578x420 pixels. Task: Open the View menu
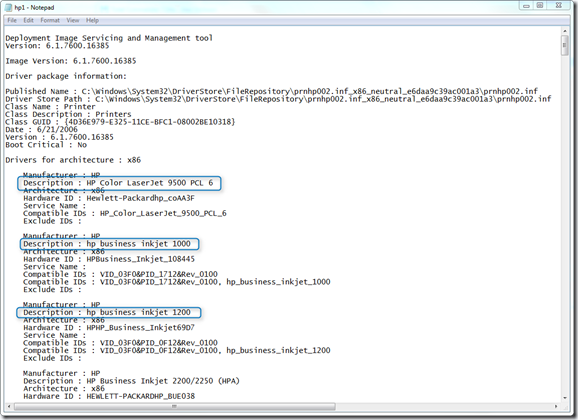pyautogui.click(x=73, y=20)
